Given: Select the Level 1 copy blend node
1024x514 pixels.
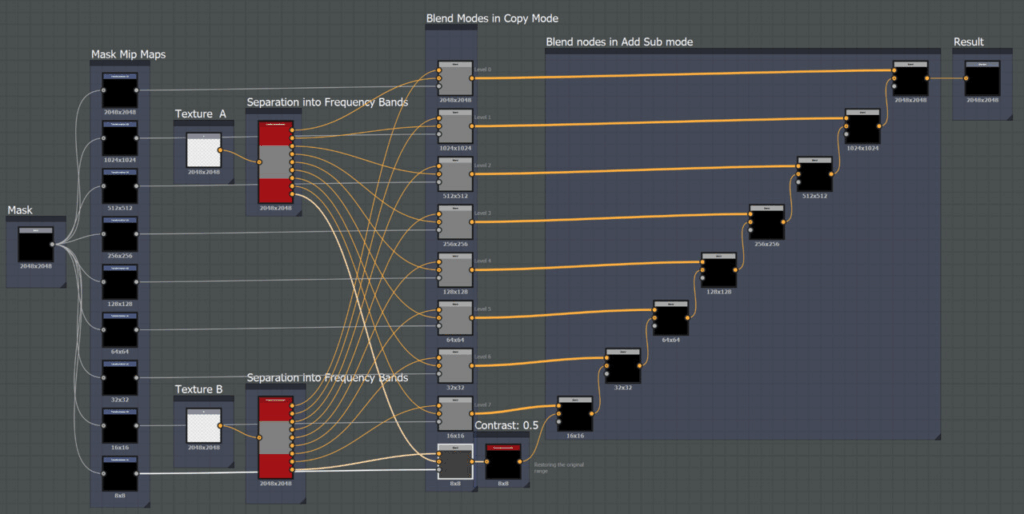Looking at the screenshot, I should [x=455, y=126].
